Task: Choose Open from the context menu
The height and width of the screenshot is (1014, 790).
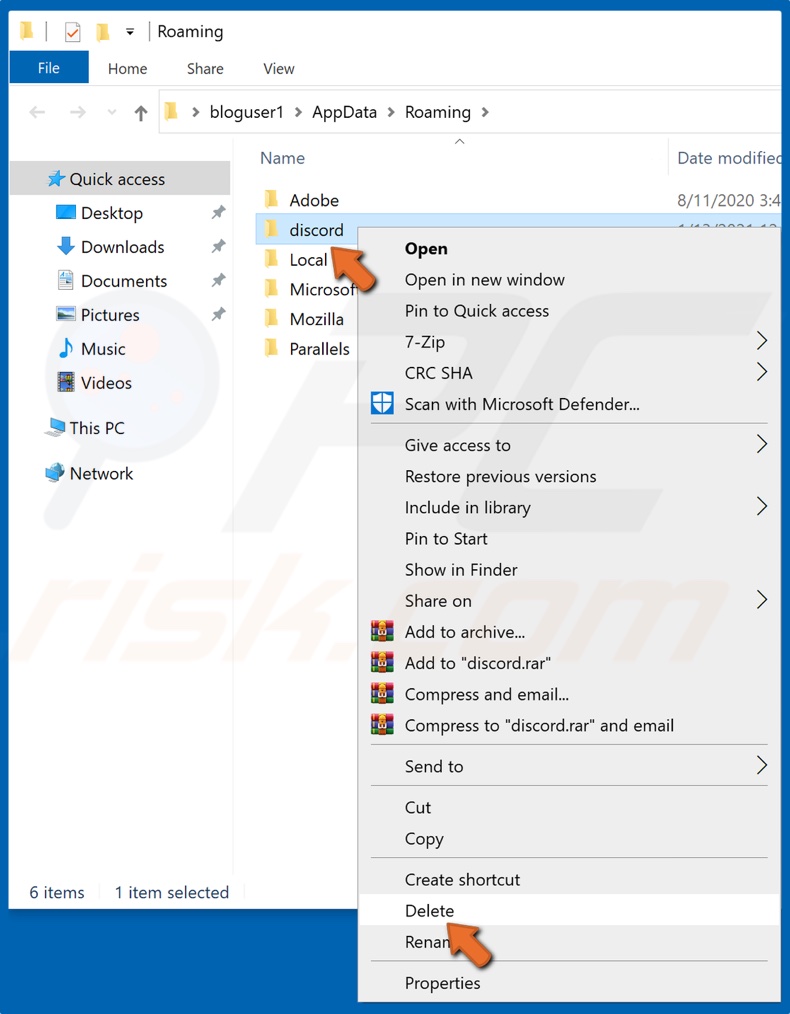Action: [569, 249]
